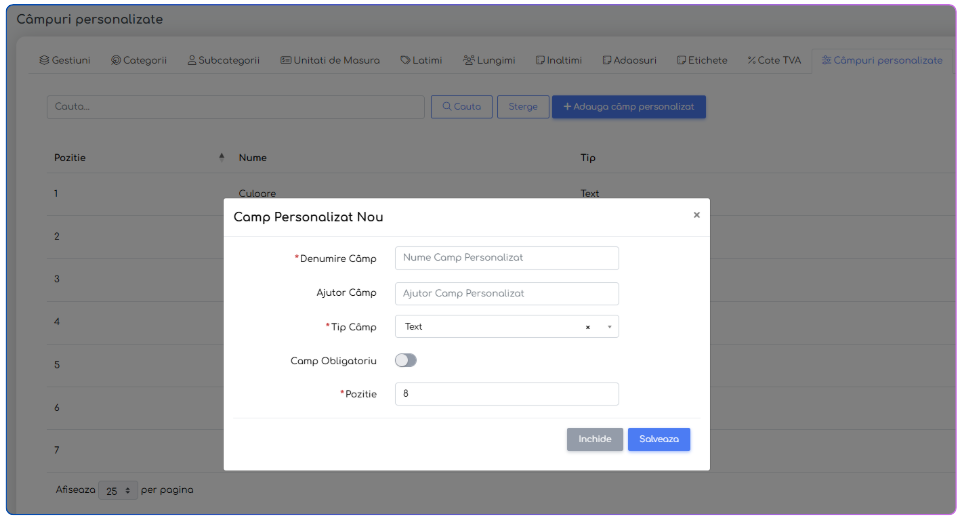Viewport: 961px width, 521px height.
Task: Open the Gestiuni tab
Action: coord(65,61)
